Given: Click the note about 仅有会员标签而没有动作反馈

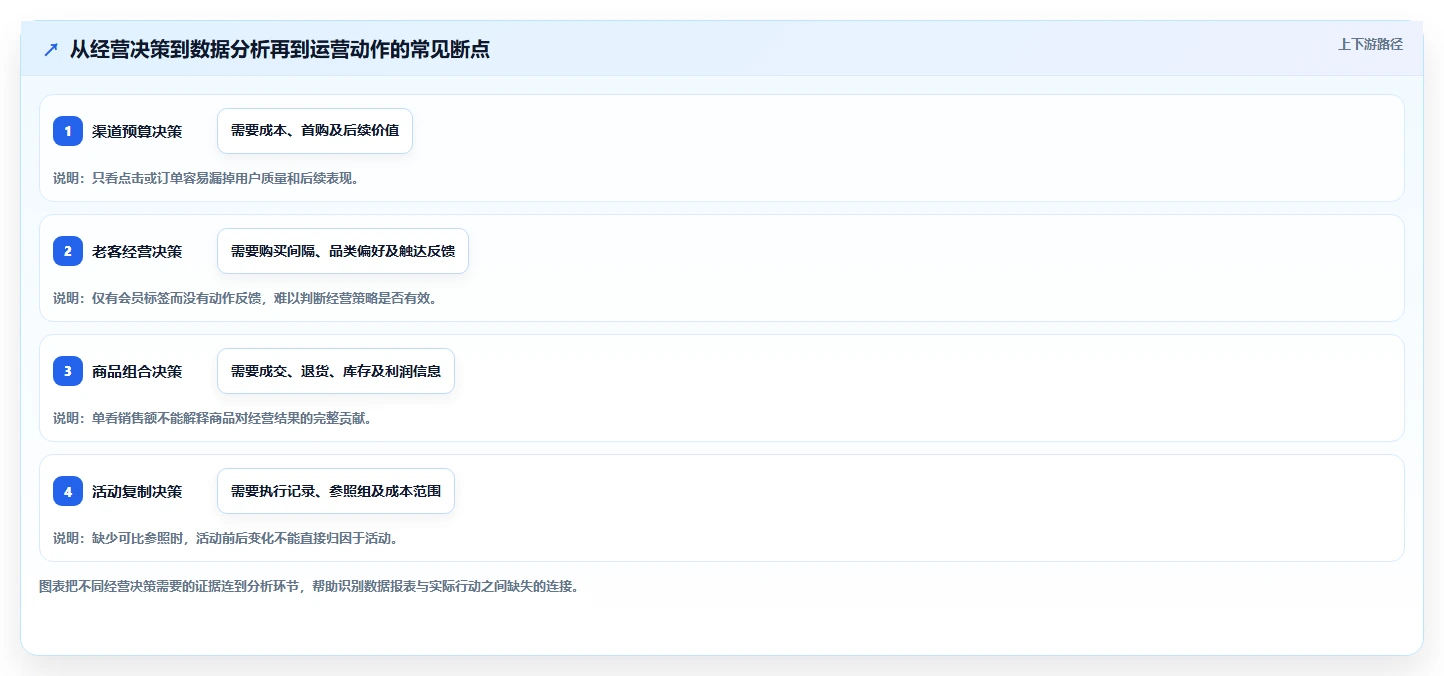Looking at the screenshot, I should coord(245,298).
